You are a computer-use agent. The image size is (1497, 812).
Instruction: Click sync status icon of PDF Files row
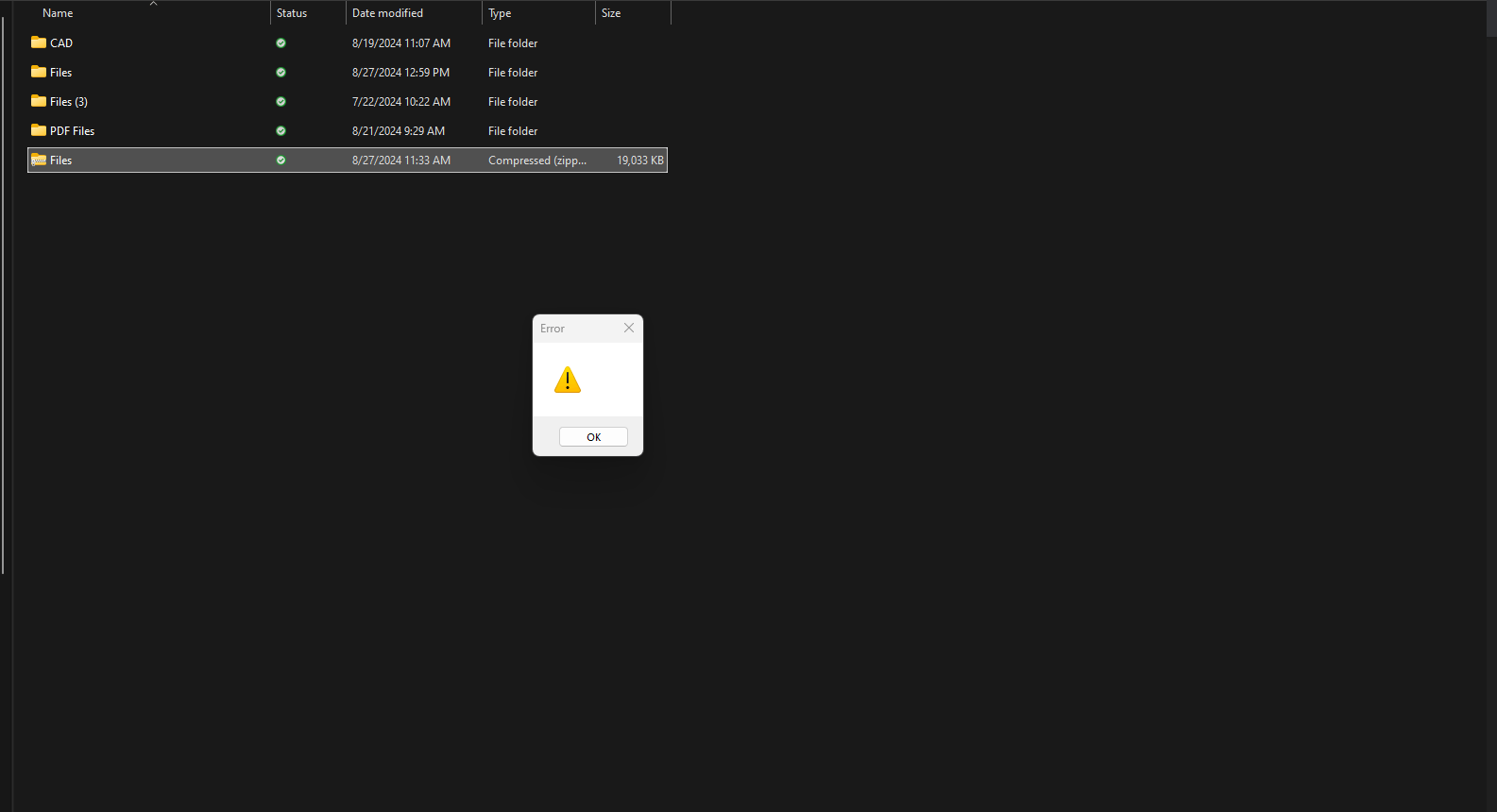pyautogui.click(x=281, y=131)
